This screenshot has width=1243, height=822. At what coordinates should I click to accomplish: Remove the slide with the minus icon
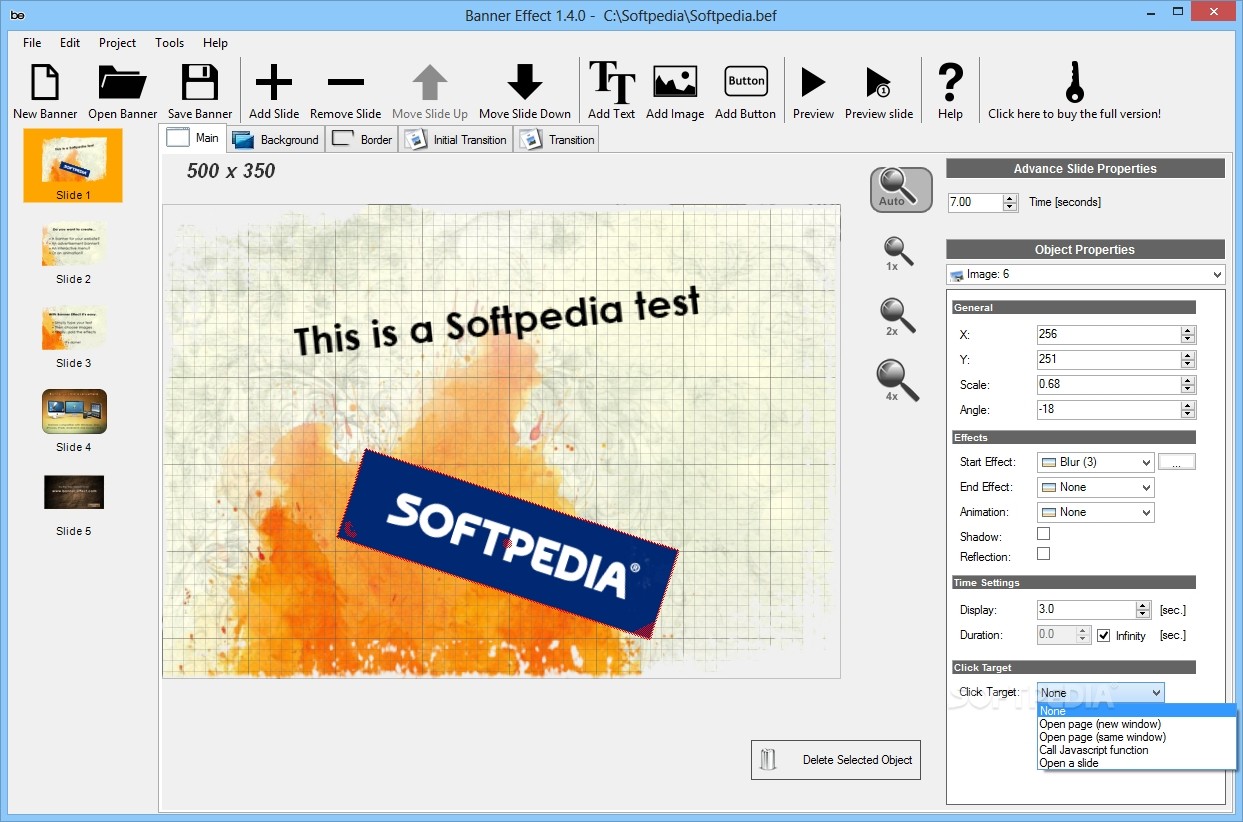tap(346, 83)
